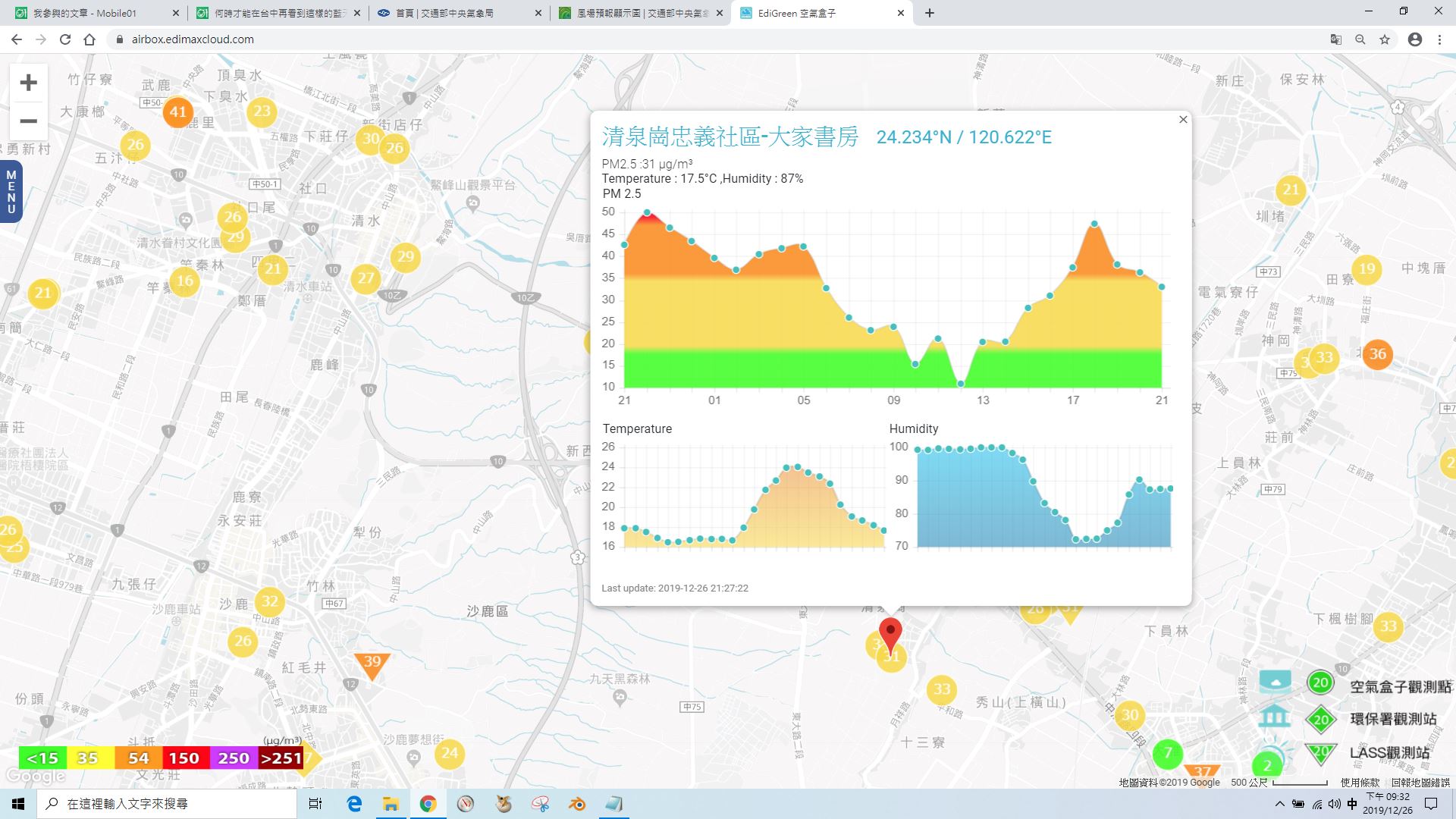Zoom out the map with minus button
Image resolution: width=1456 pixels, height=819 pixels.
pos(29,121)
